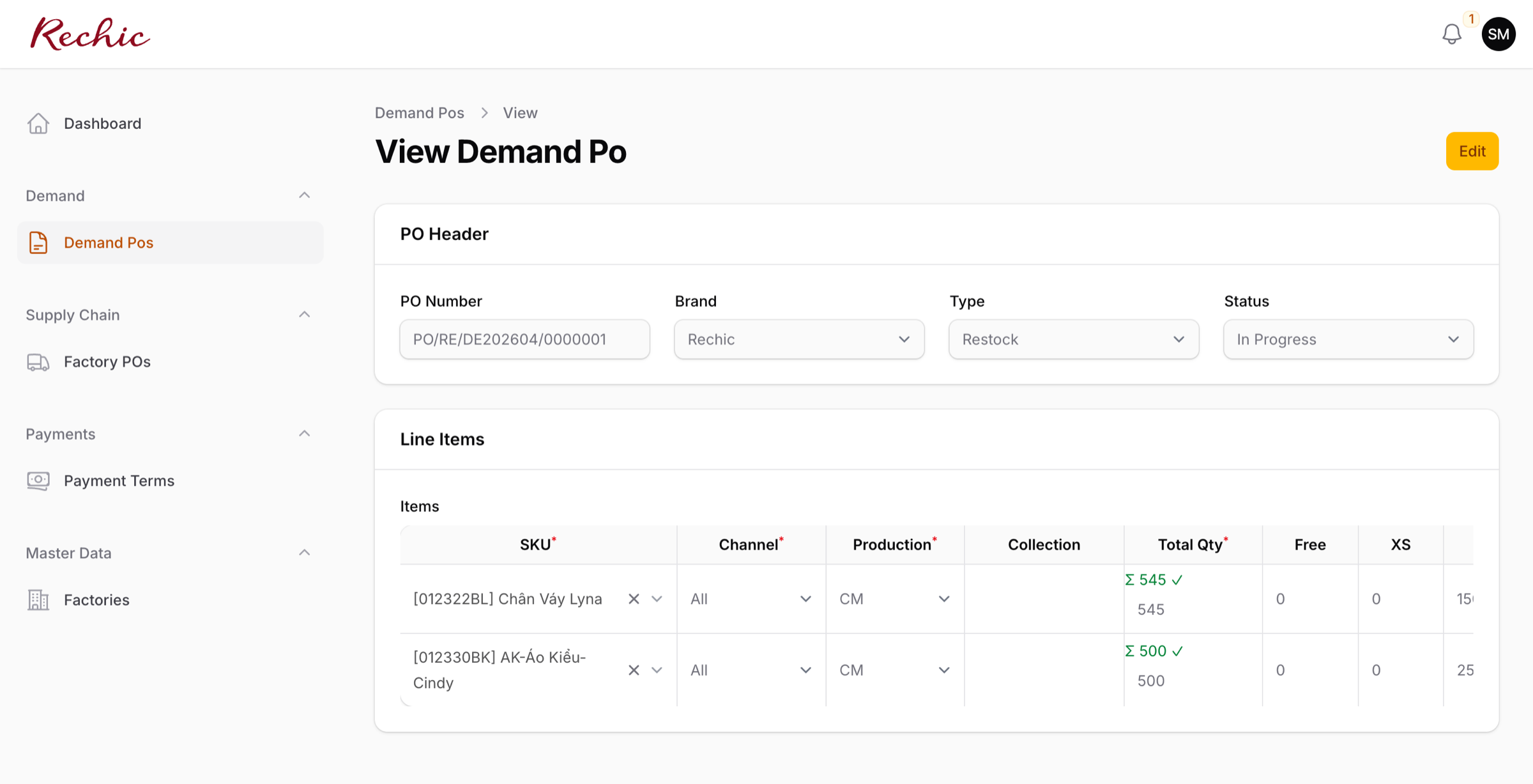This screenshot has height=784, width=1533.
Task: Click the XS column header
Action: point(1400,545)
